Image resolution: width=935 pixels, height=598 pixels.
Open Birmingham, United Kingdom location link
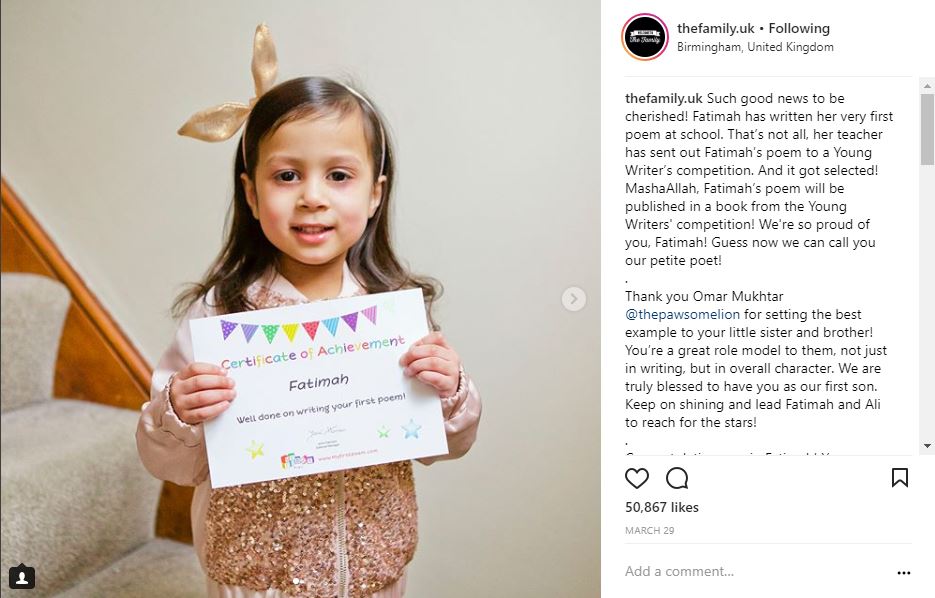(x=755, y=47)
